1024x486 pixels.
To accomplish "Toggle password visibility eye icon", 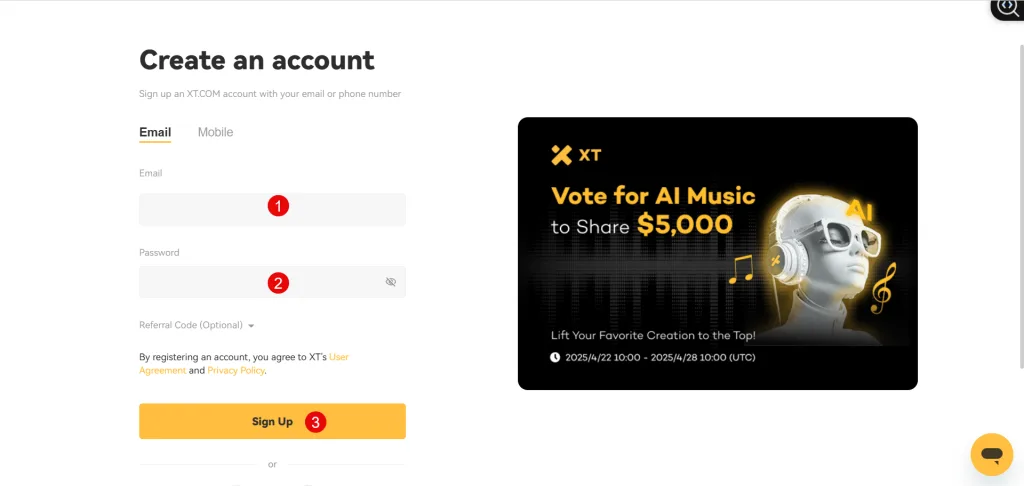I will pos(391,282).
